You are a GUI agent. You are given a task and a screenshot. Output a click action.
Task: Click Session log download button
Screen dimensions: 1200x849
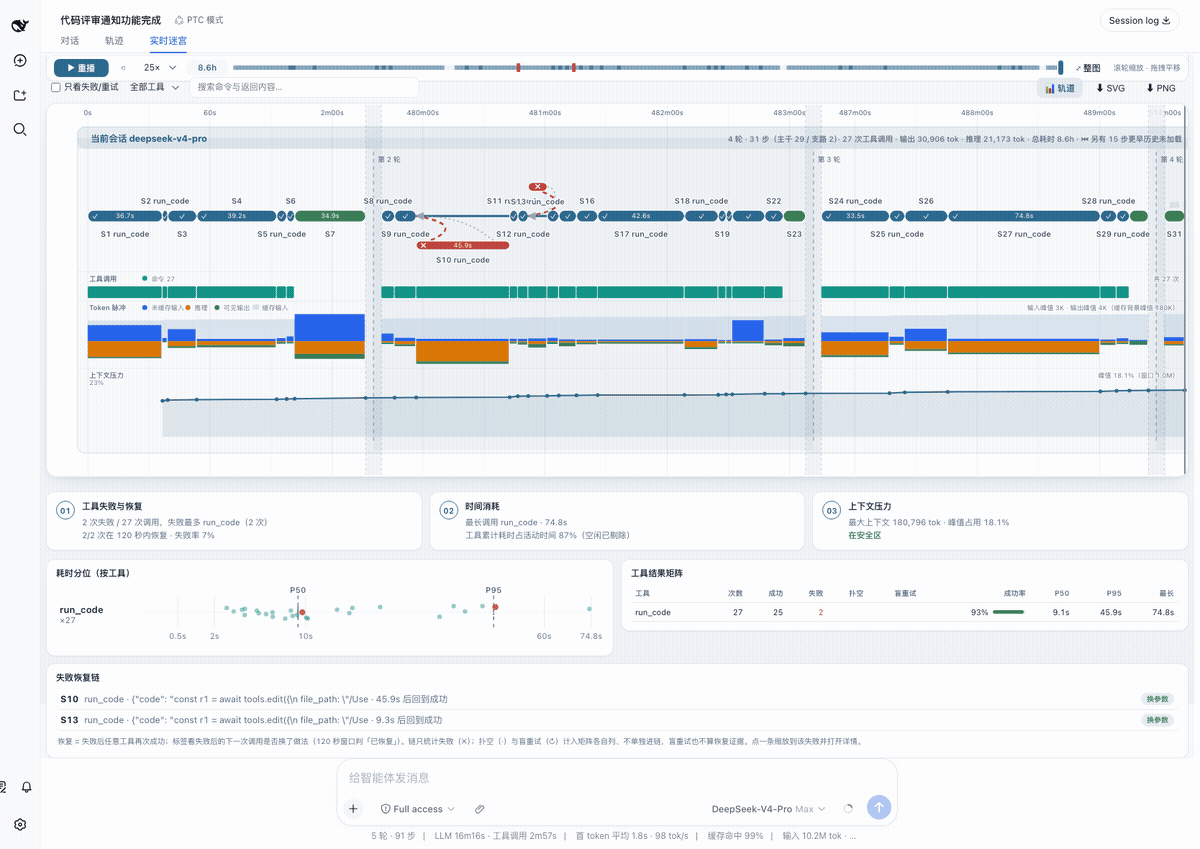point(1139,20)
